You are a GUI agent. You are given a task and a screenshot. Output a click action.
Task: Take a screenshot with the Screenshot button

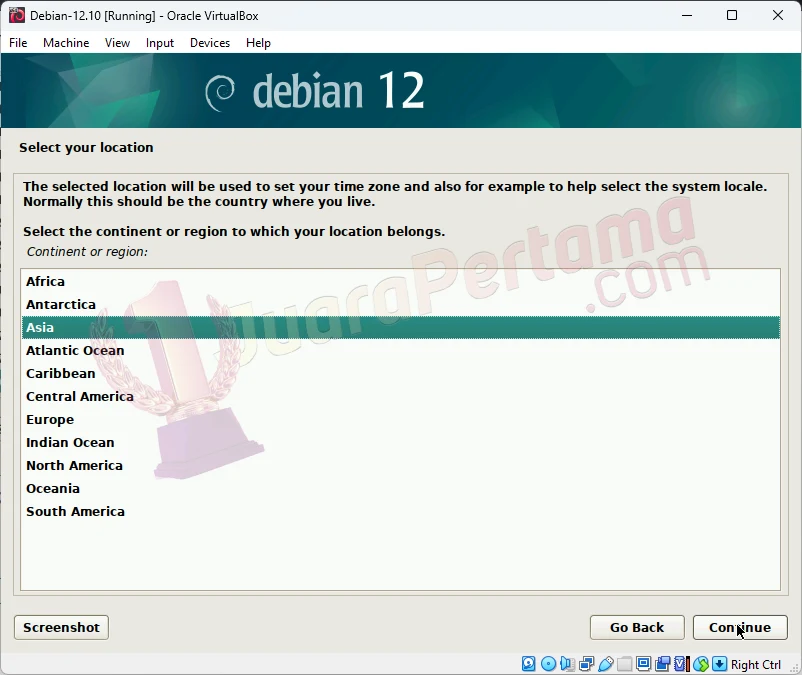click(60, 627)
